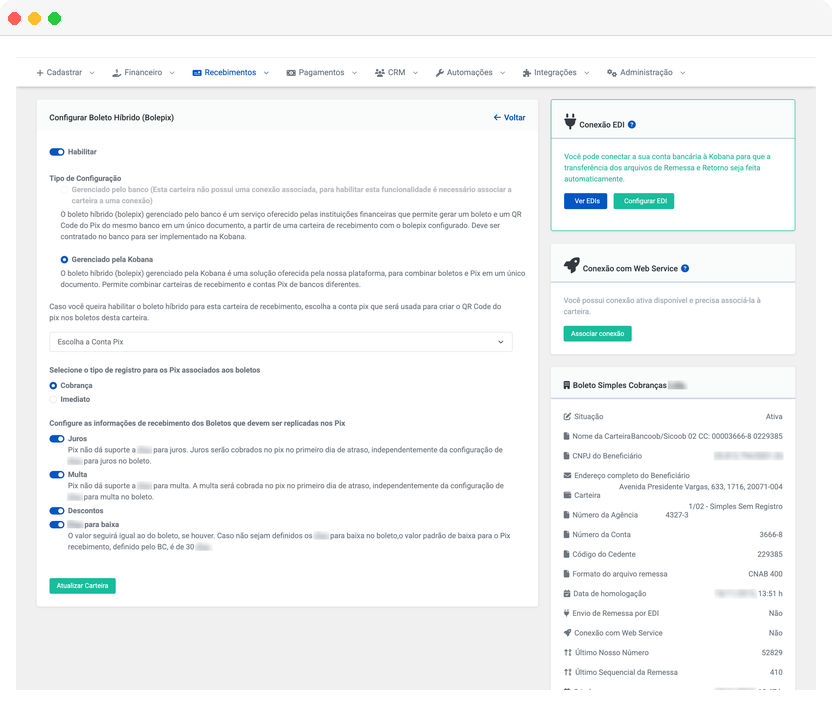Click the Voltar link

click(x=508, y=117)
